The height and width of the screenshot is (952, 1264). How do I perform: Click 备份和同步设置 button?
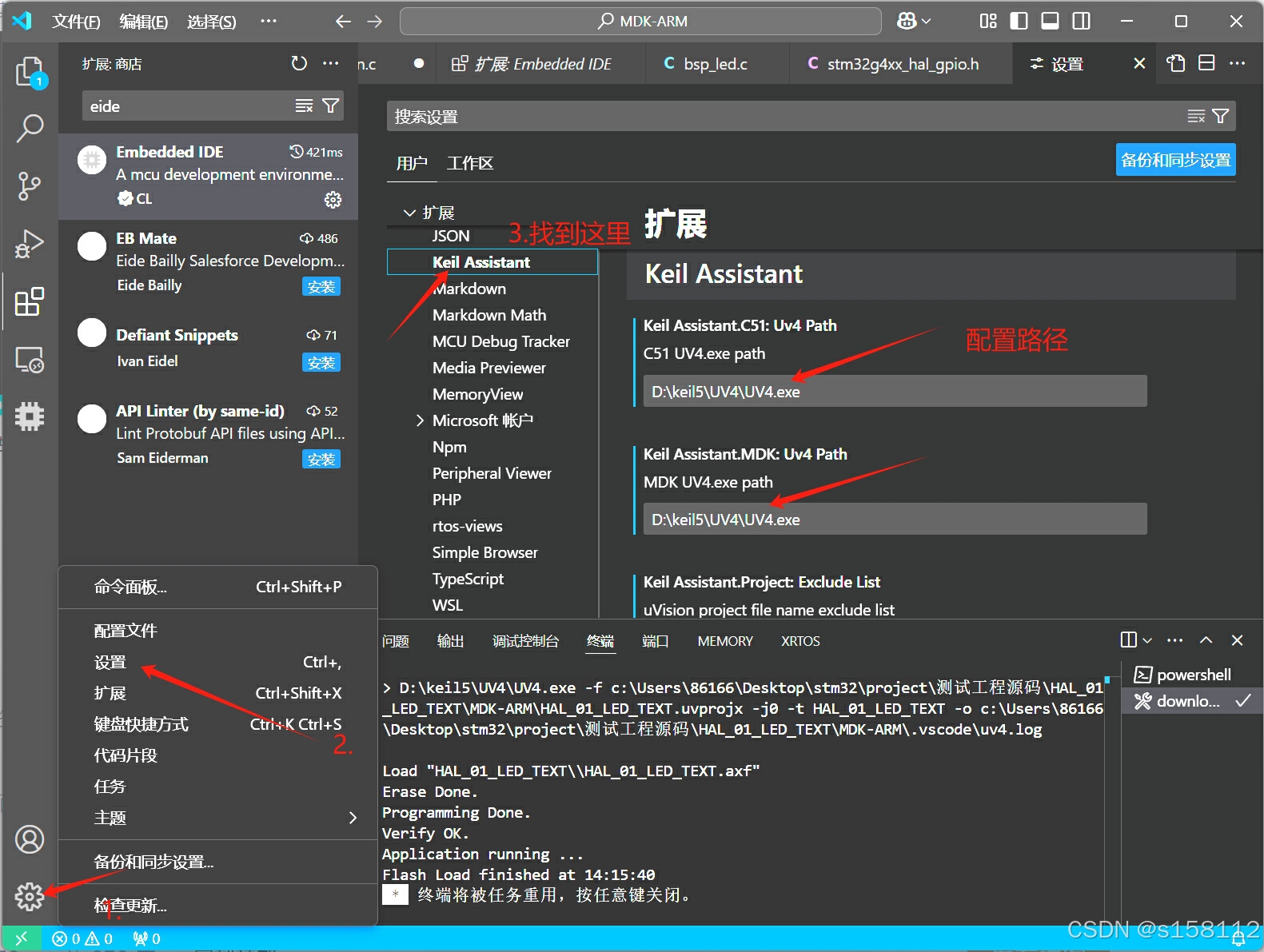click(1175, 160)
